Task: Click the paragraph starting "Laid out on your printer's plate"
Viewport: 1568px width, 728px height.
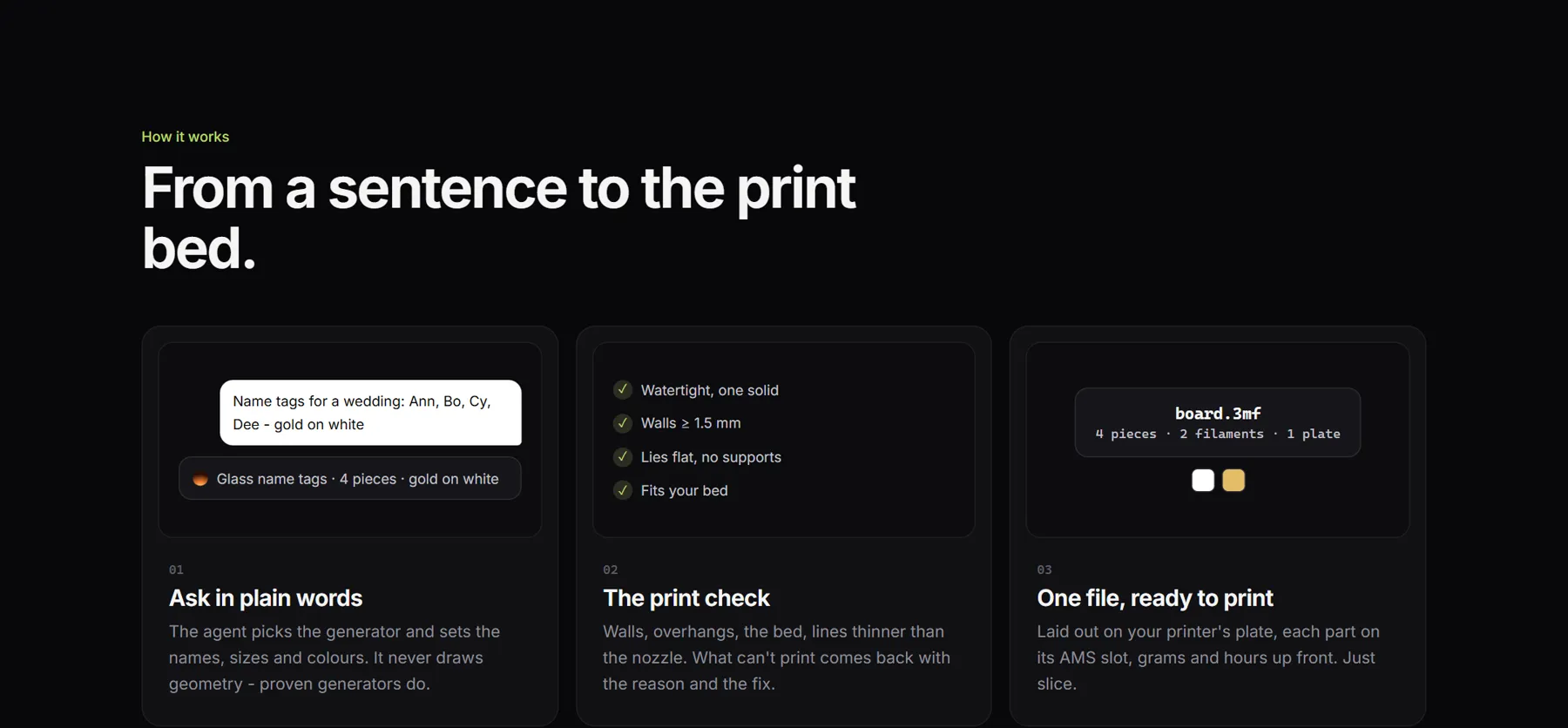Action: pos(1209,657)
